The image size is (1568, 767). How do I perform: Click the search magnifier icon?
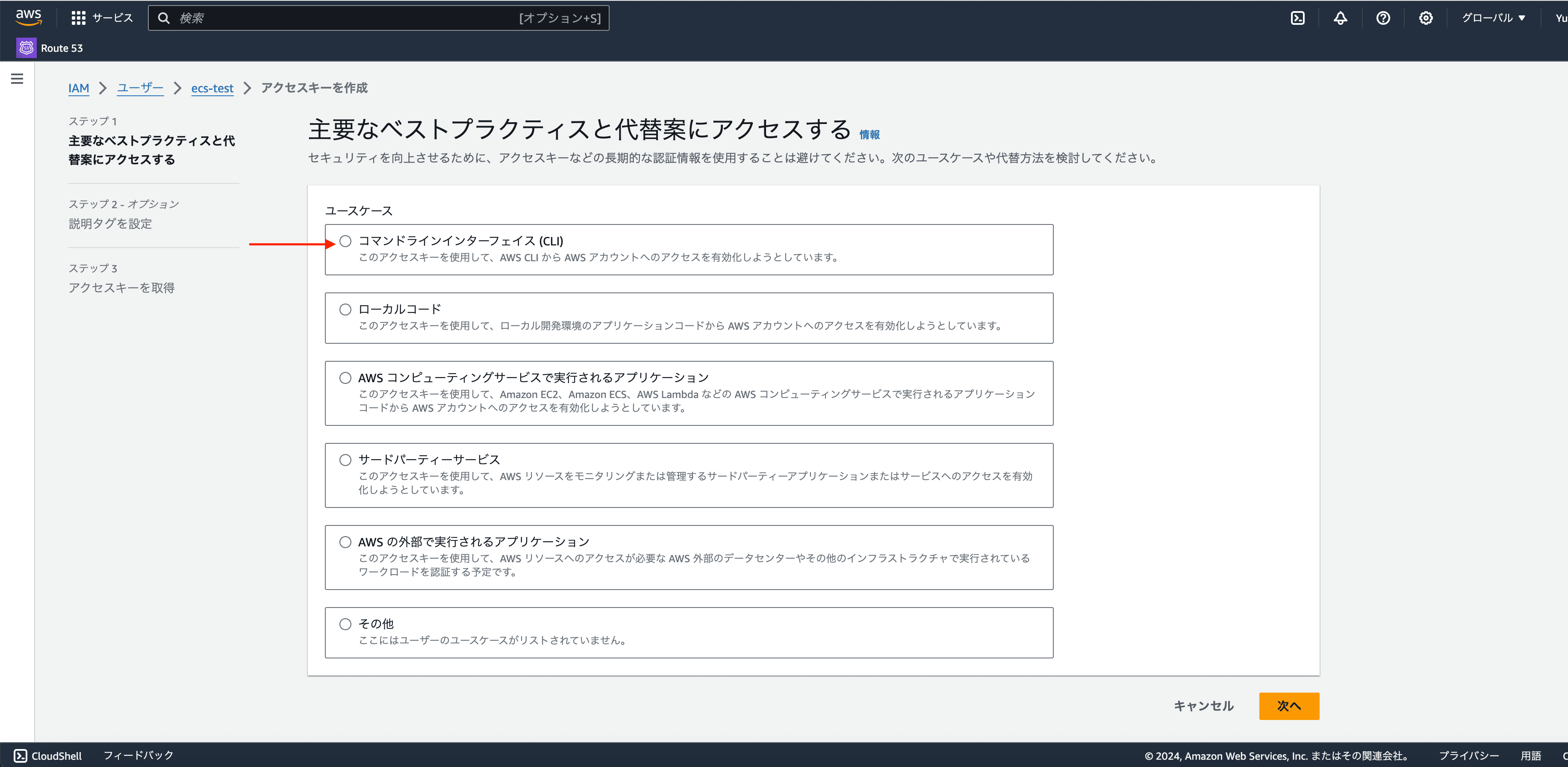pyautogui.click(x=164, y=18)
